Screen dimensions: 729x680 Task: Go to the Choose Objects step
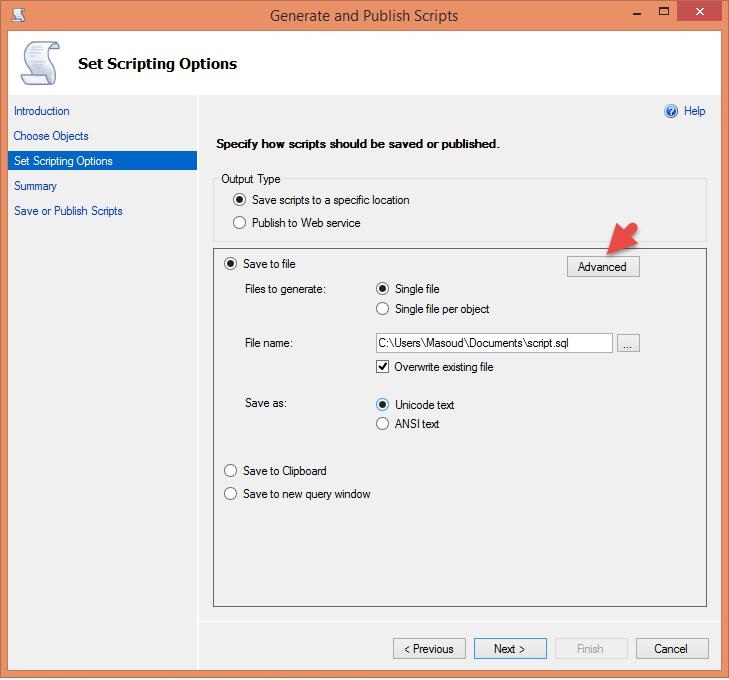coord(51,136)
